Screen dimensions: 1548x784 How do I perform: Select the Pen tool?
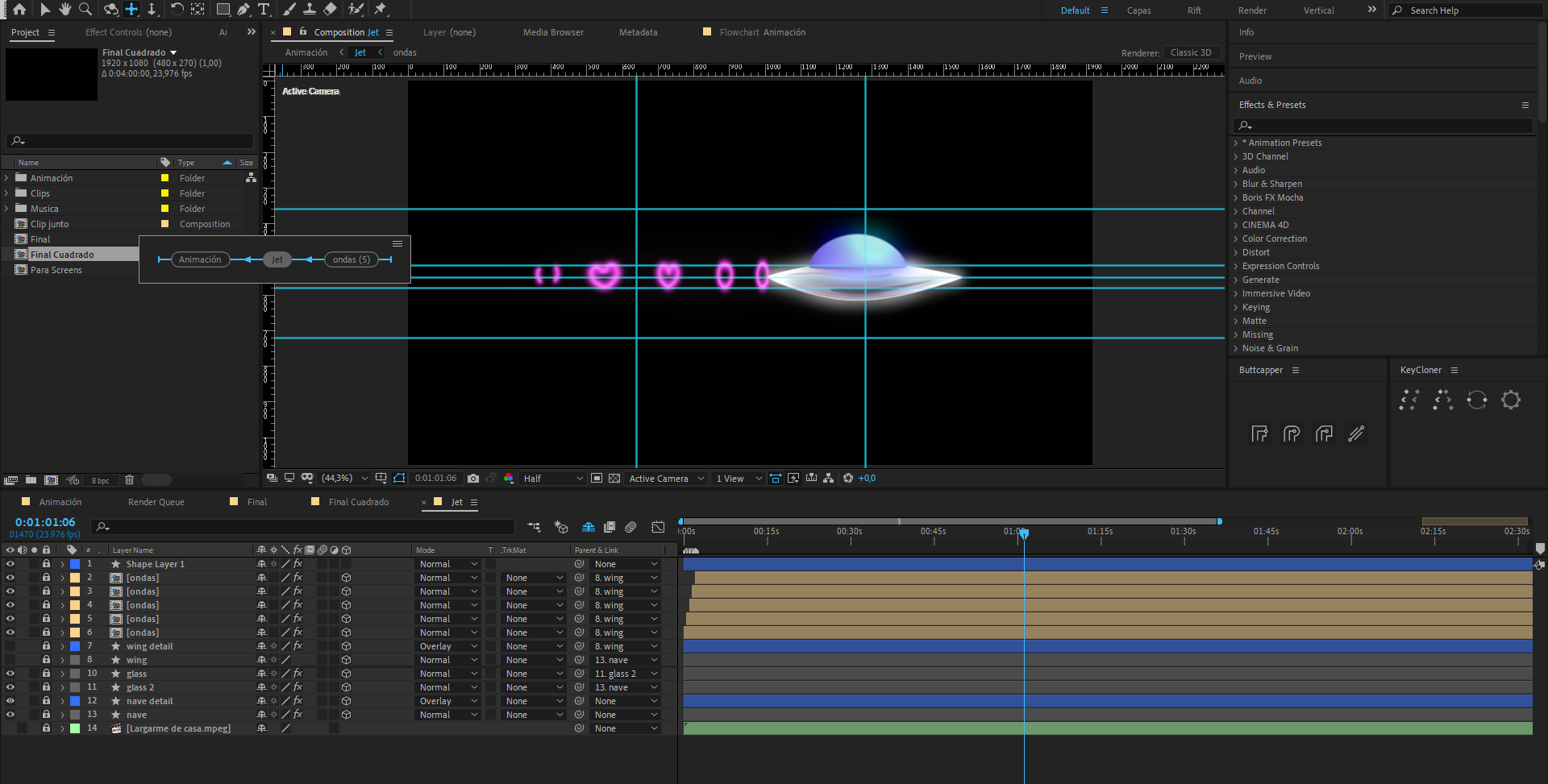[x=243, y=10]
